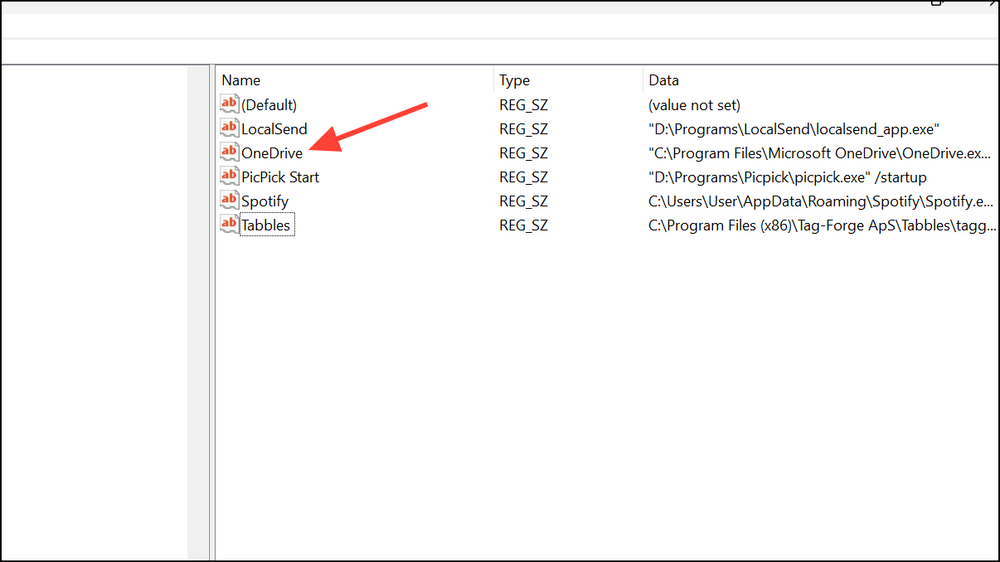Select the (Default) string value icon
1000x562 pixels.
click(x=230, y=104)
